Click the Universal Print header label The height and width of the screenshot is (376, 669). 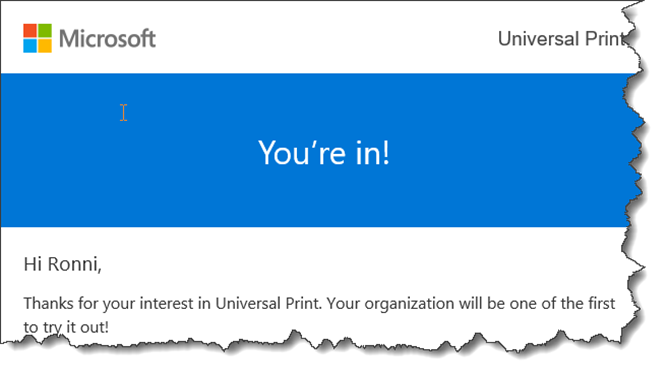(562, 39)
